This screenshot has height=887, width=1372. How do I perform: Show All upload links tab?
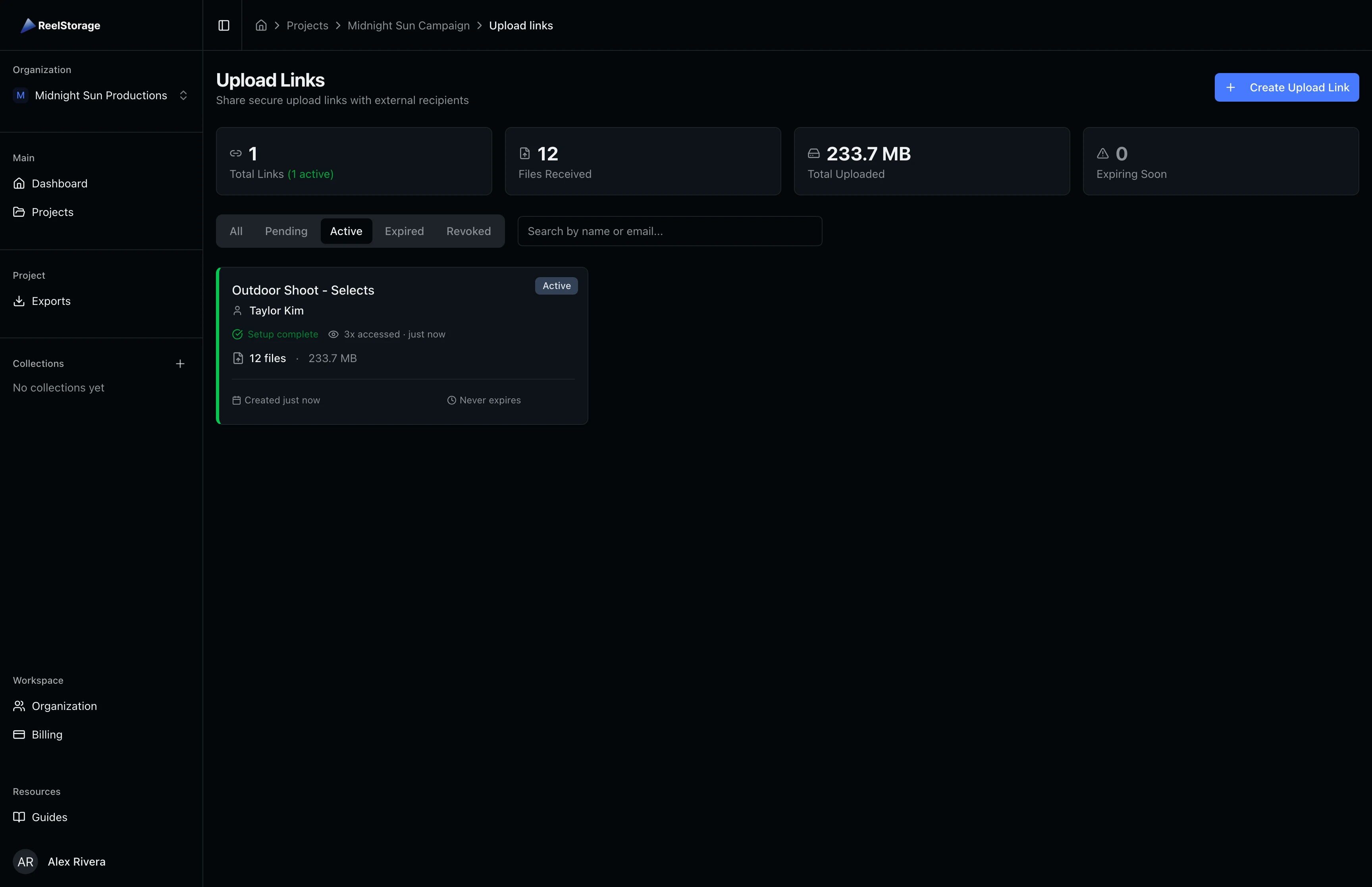235,231
